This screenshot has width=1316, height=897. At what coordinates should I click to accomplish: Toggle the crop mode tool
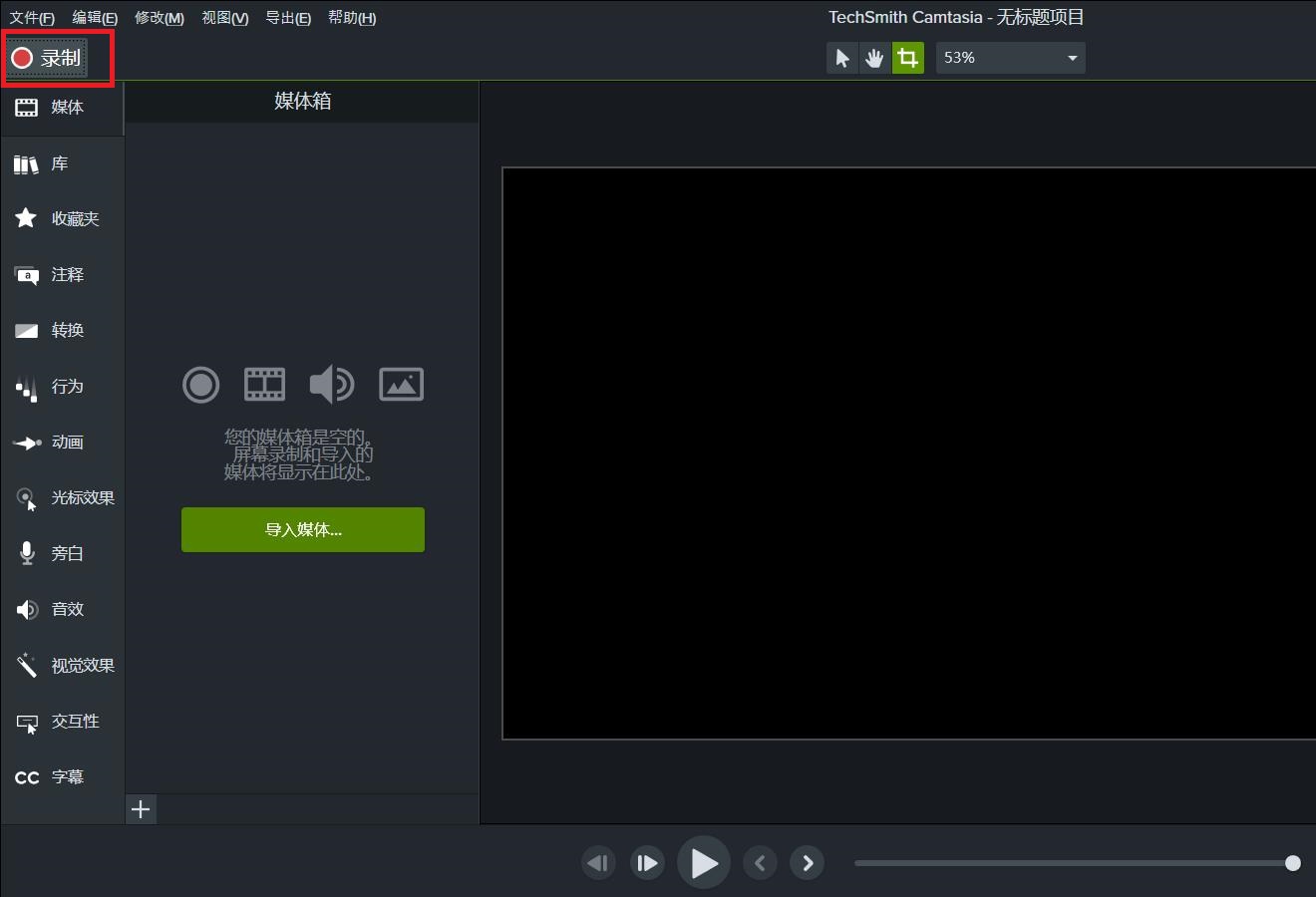point(907,58)
